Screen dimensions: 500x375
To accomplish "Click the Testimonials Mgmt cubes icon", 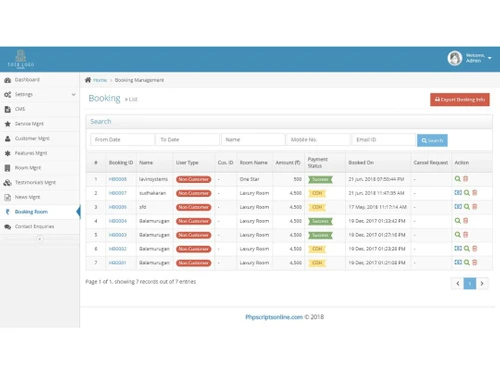I will (x=7, y=183).
